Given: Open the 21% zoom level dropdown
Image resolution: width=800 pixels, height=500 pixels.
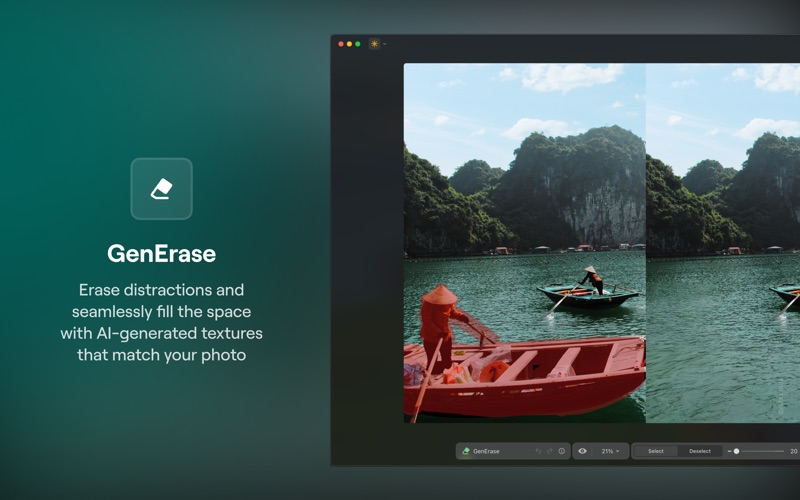Looking at the screenshot, I should pyautogui.click(x=610, y=451).
